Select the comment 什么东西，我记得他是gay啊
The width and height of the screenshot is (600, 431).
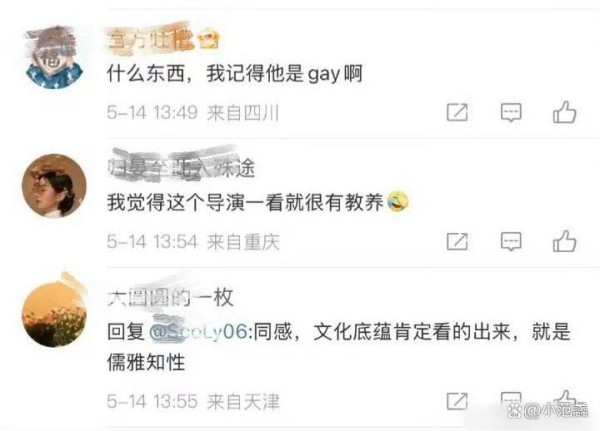pyautogui.click(x=235, y=73)
